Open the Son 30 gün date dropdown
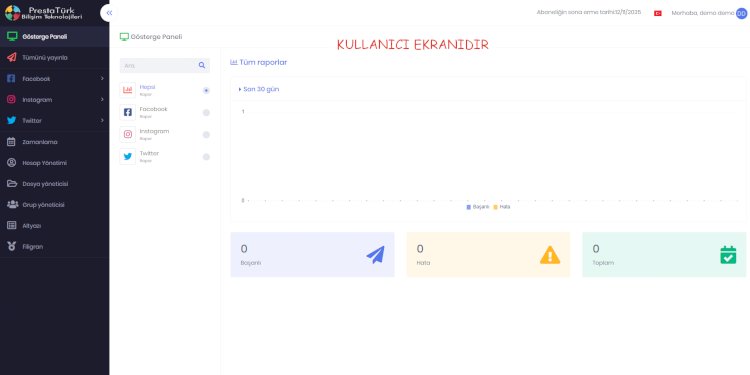The height and width of the screenshot is (375, 750). point(259,89)
